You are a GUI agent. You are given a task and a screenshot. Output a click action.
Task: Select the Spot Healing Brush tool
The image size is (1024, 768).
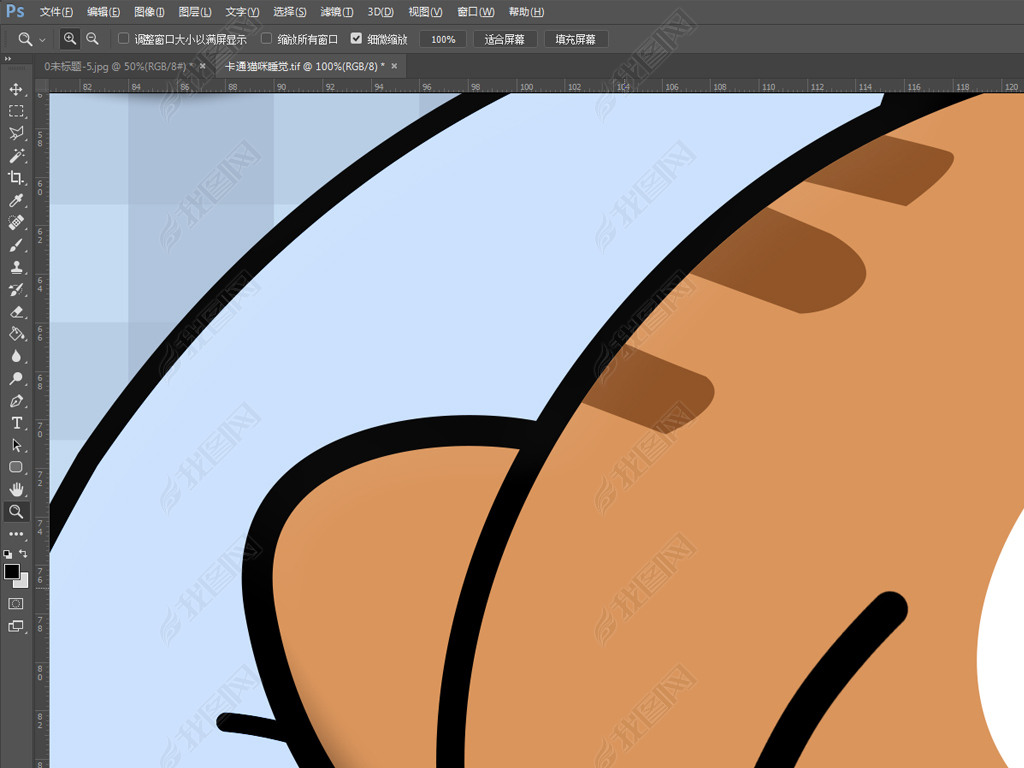point(16,222)
